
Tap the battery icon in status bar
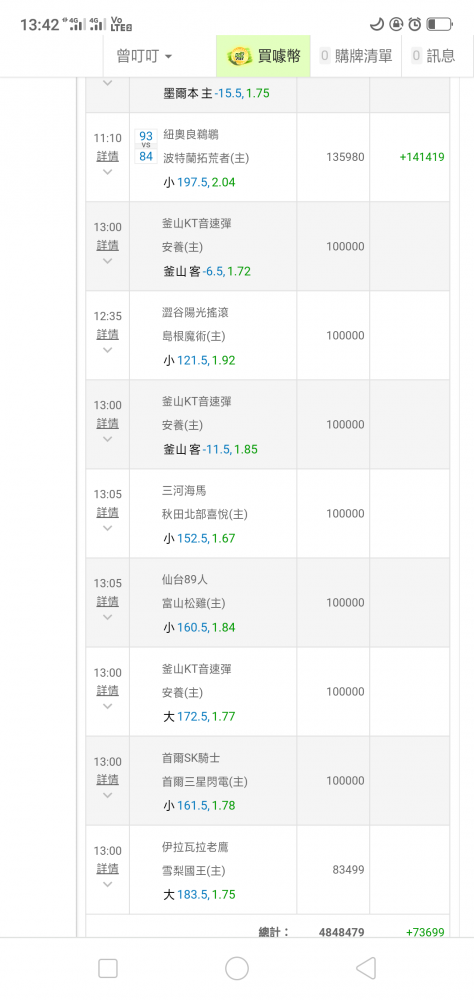[439, 24]
